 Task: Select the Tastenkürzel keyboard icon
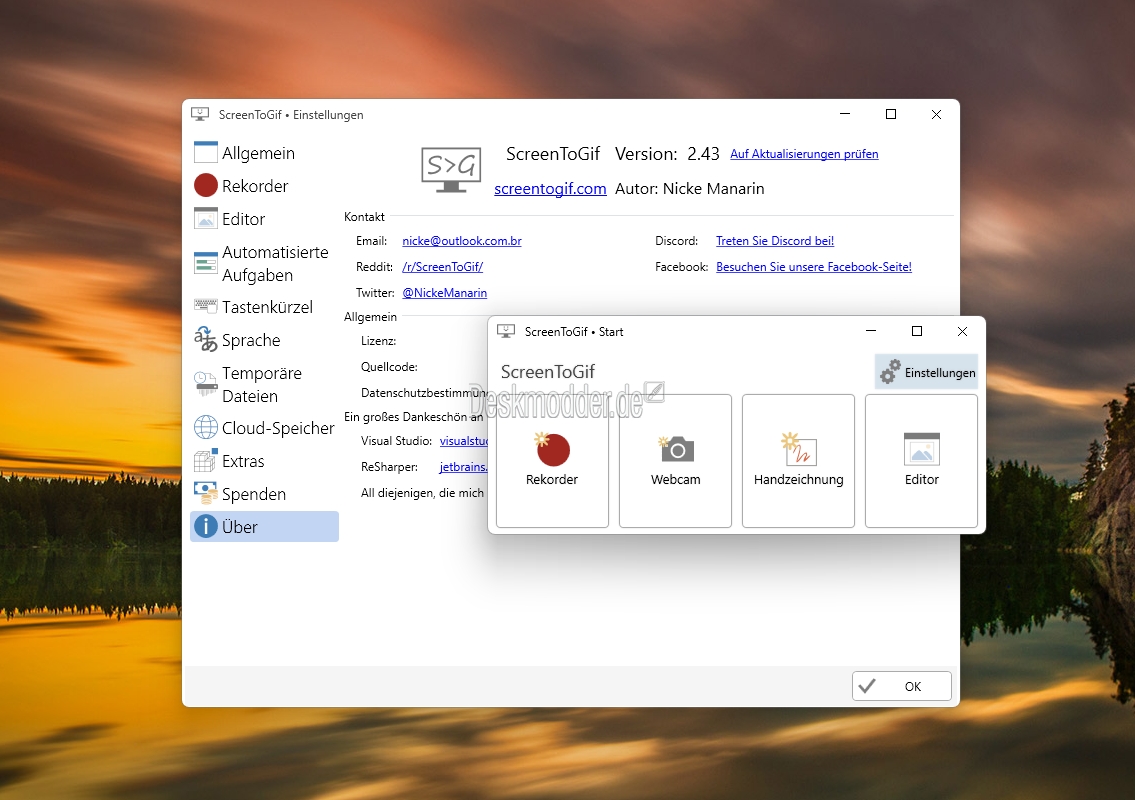pyautogui.click(x=206, y=307)
